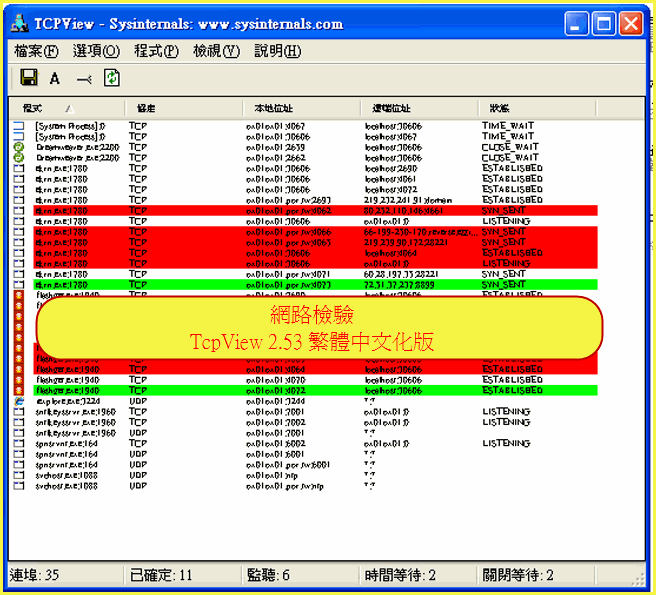The image size is (656, 595).
Task: Open the 檔案(F) menu
Action: point(35,51)
